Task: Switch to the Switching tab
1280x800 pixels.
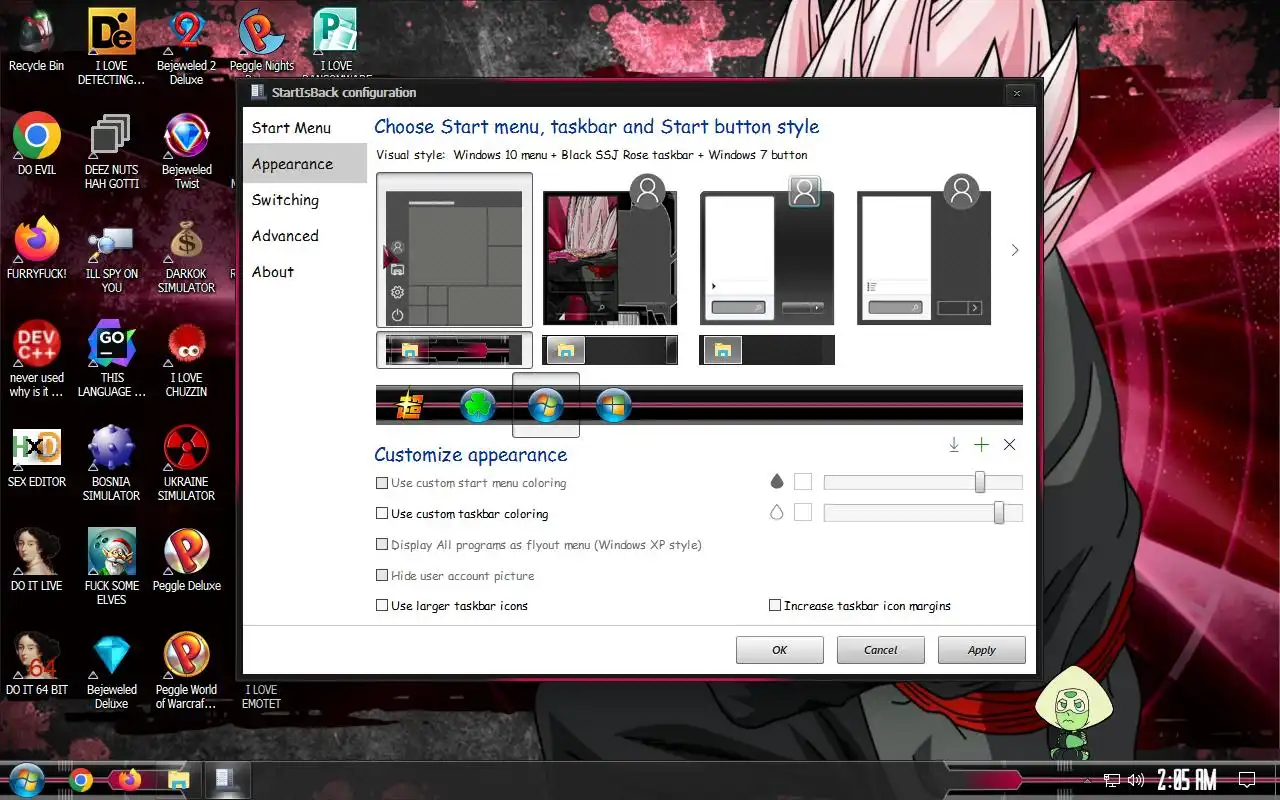Action: click(285, 200)
